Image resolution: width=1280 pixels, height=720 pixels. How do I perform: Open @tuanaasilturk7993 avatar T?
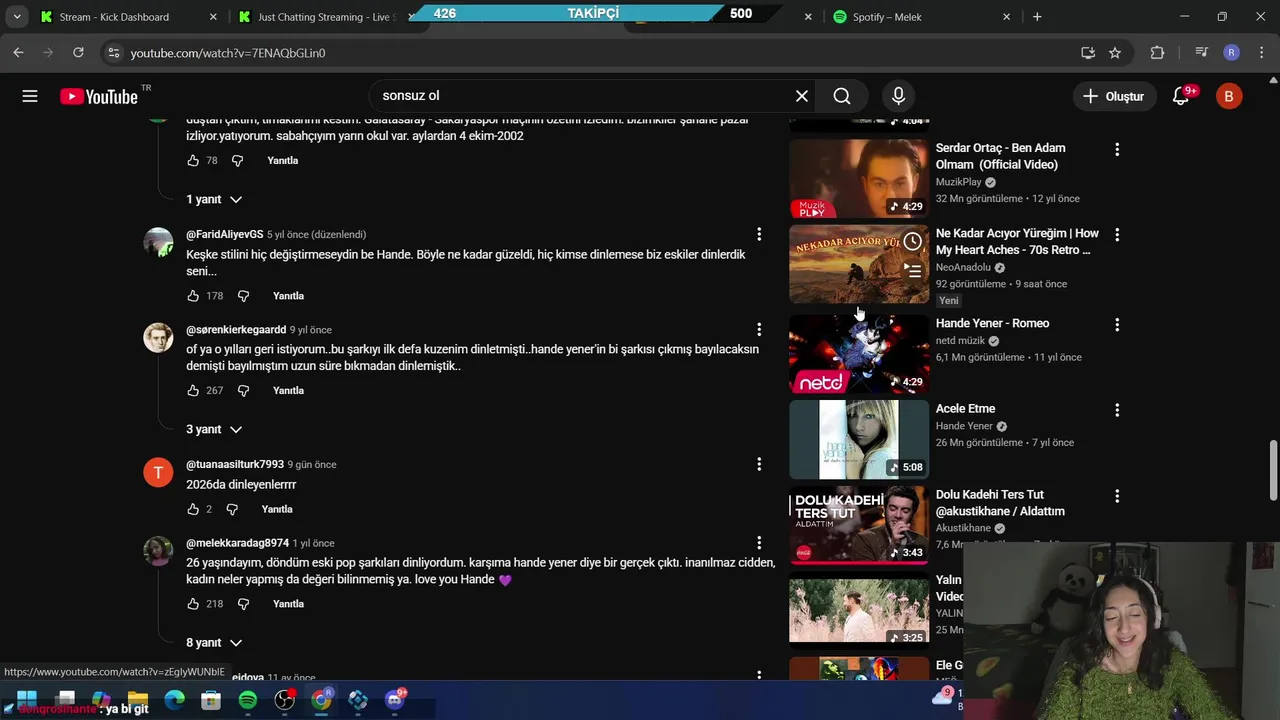coord(158,473)
